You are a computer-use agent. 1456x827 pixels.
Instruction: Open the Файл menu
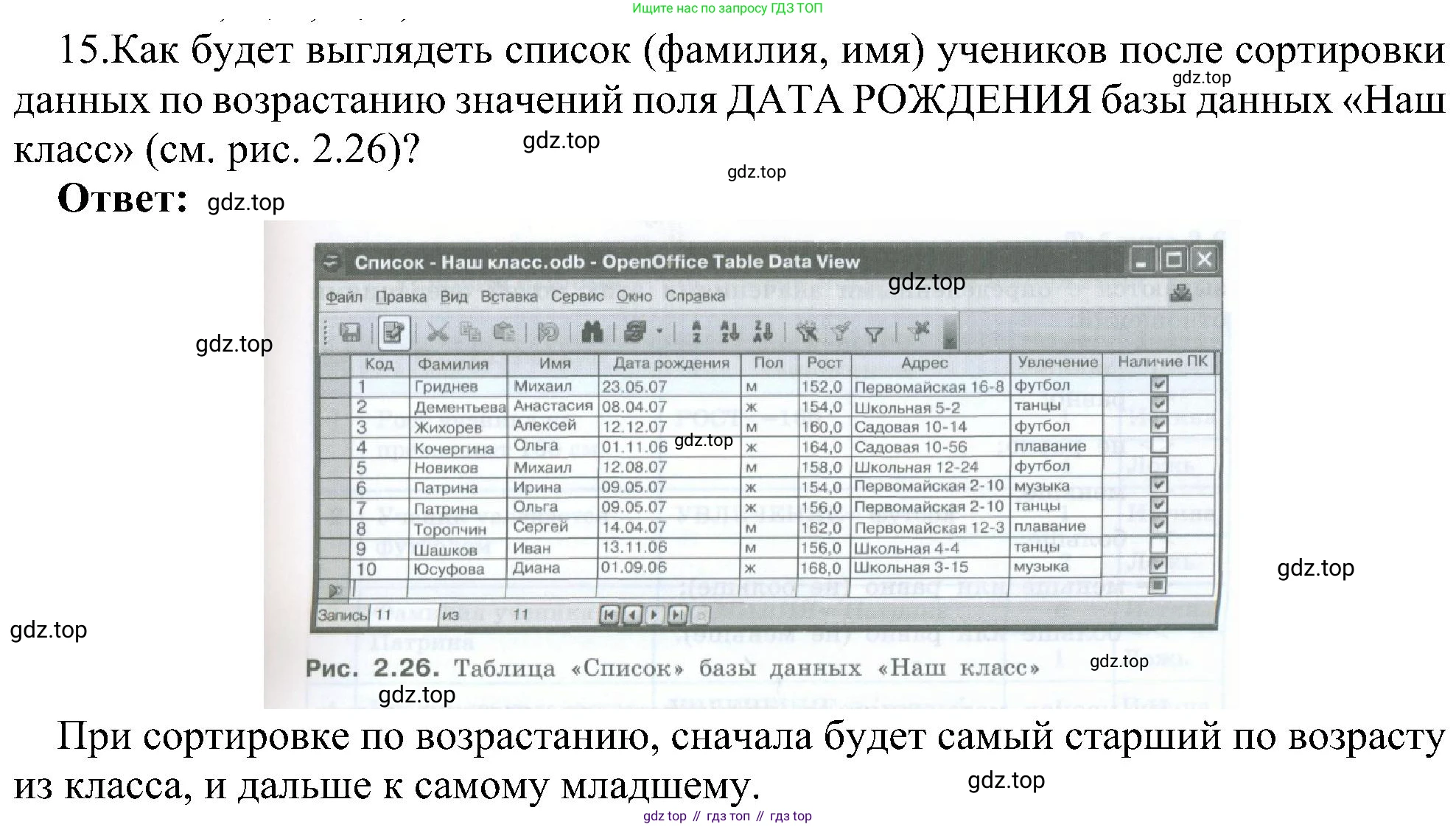pyautogui.click(x=343, y=296)
